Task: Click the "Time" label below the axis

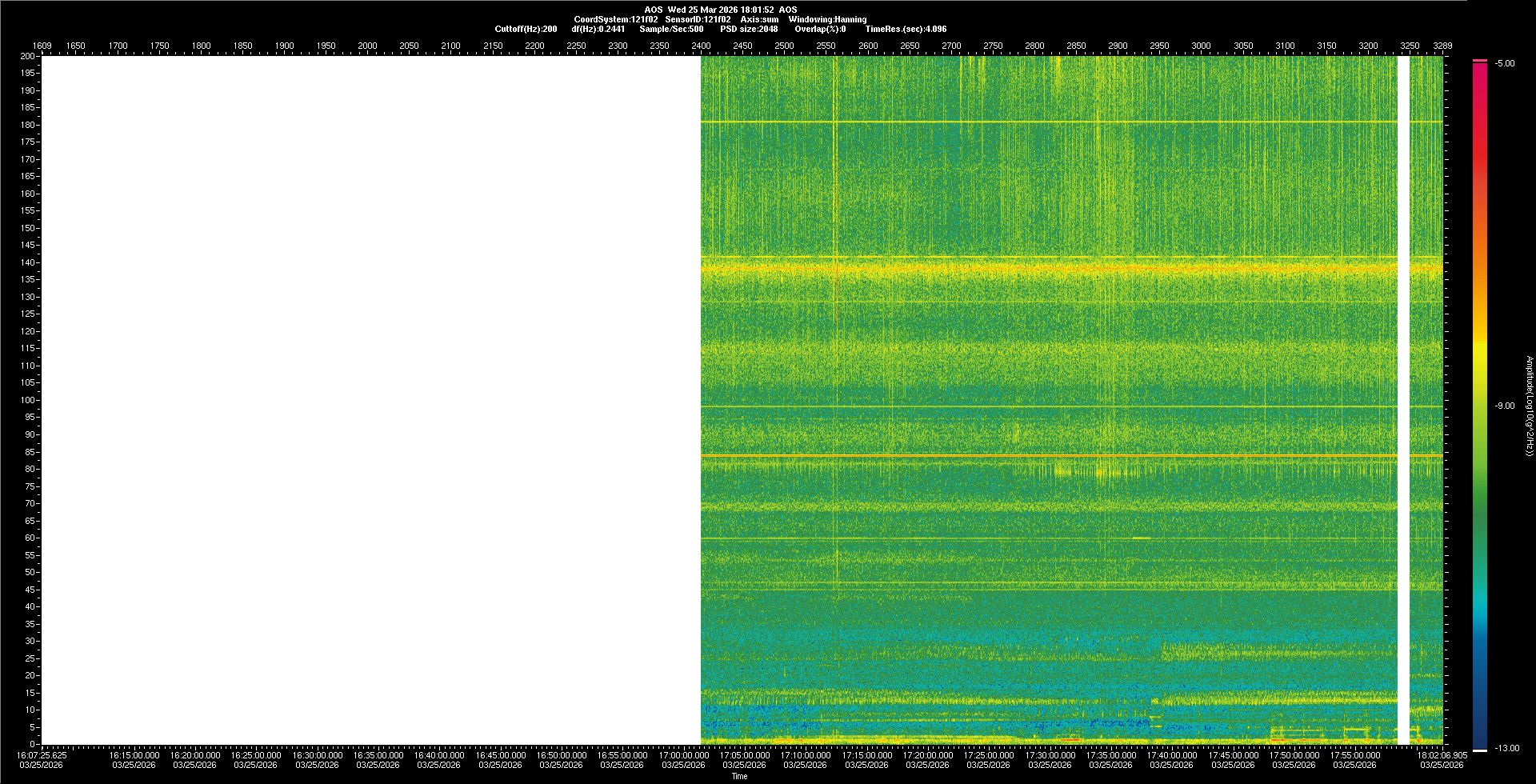Action: (739, 776)
